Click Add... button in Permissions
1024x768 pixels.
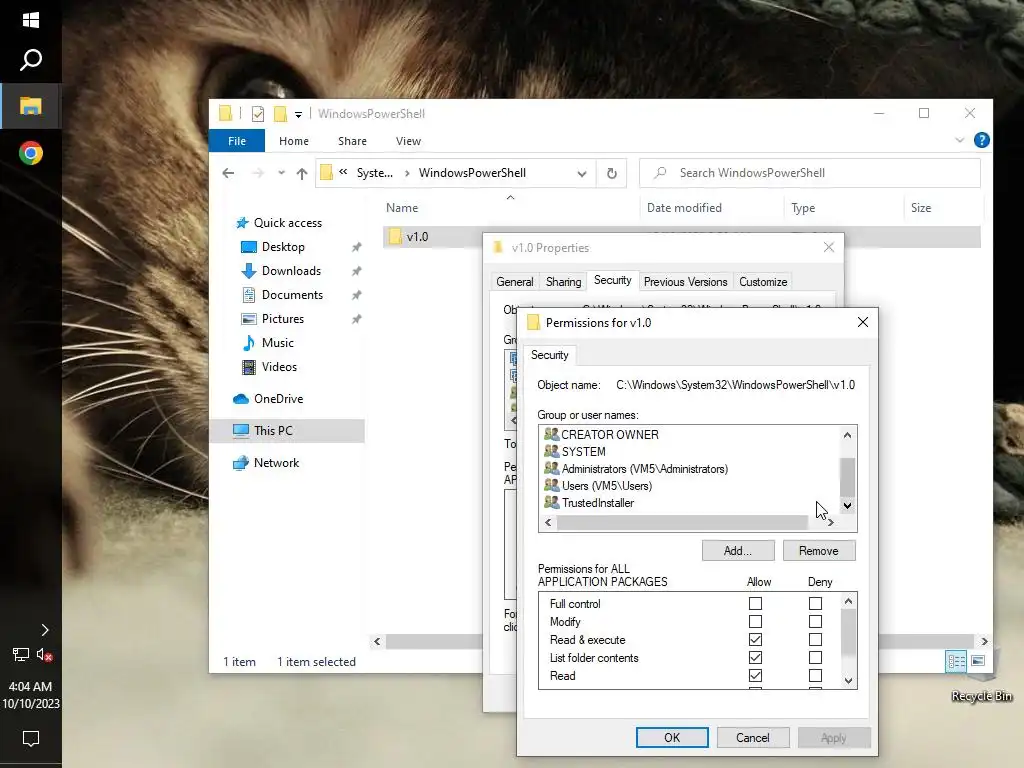pos(738,551)
